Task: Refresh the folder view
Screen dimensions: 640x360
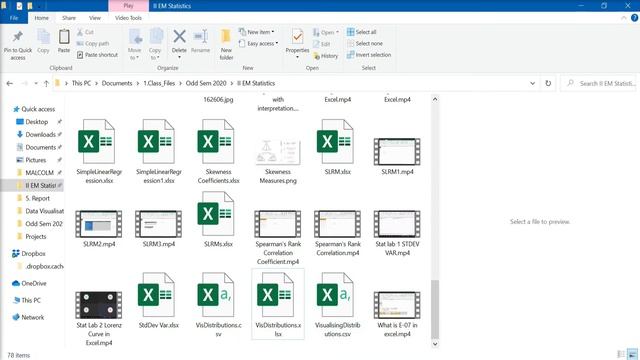Action: click(x=548, y=83)
